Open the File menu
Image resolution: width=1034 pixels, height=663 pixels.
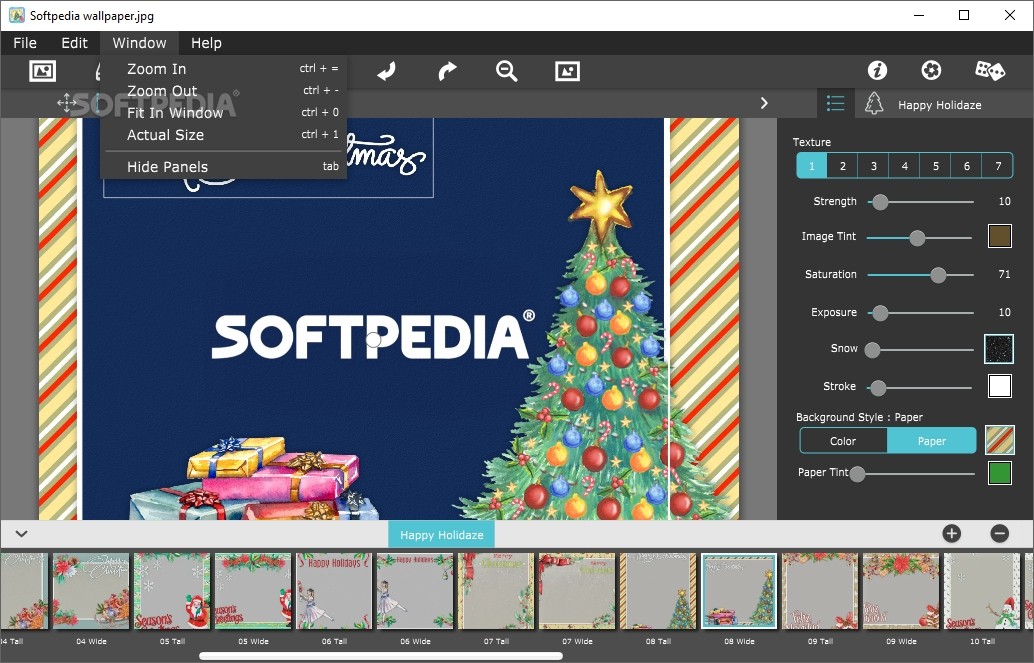coord(25,43)
